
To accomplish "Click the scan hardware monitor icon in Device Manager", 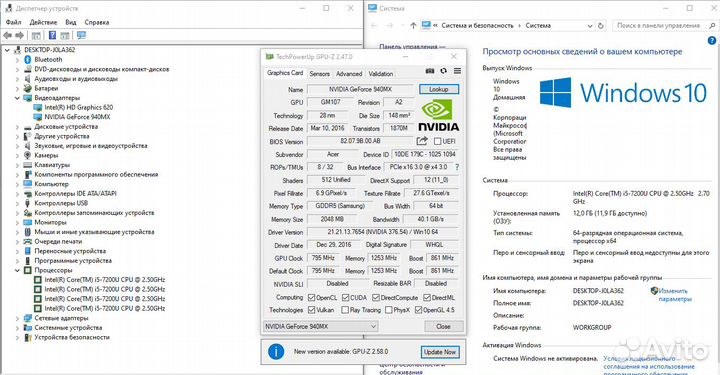I will click(81, 35).
